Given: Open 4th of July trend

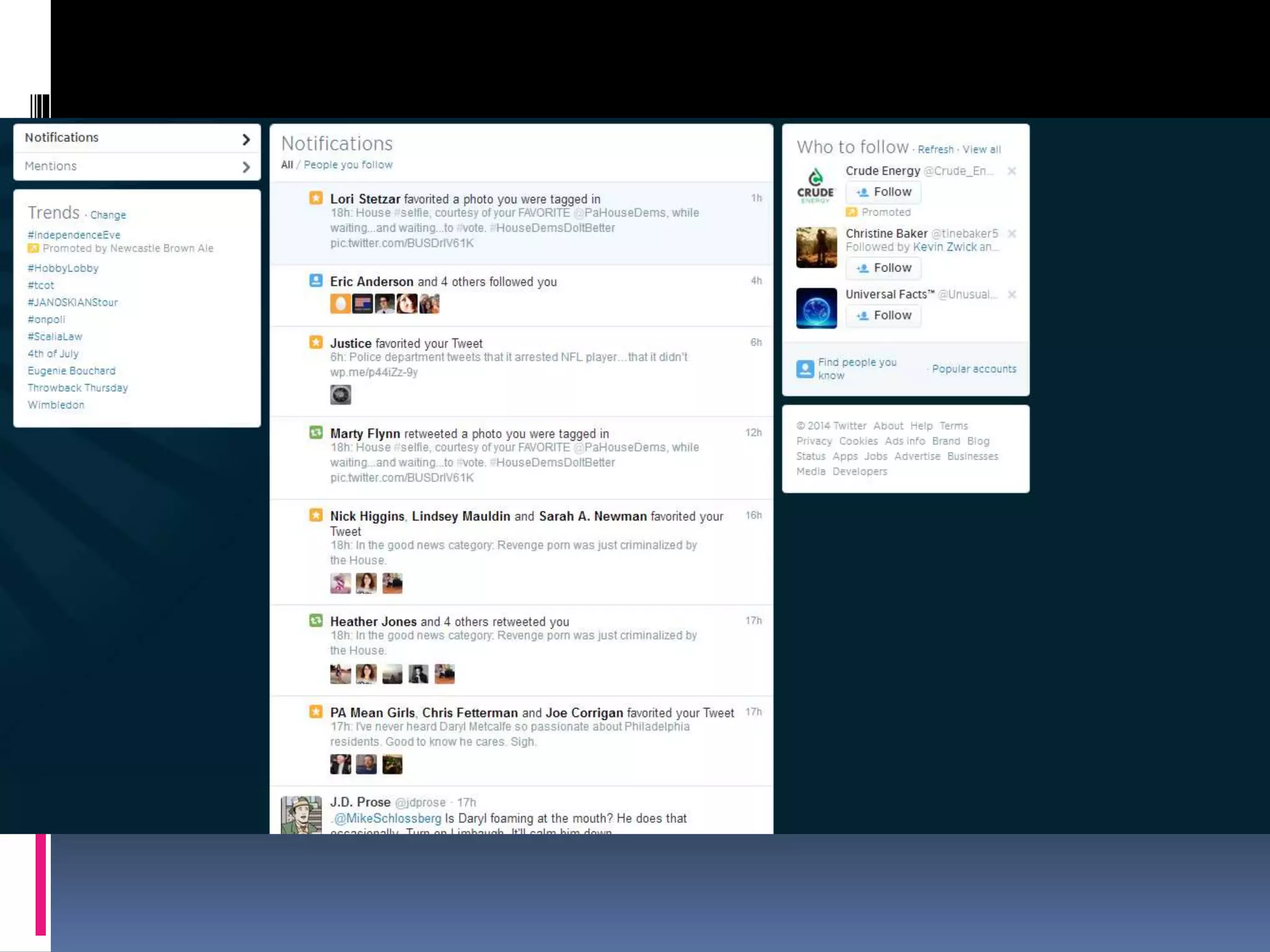Looking at the screenshot, I should (53, 354).
